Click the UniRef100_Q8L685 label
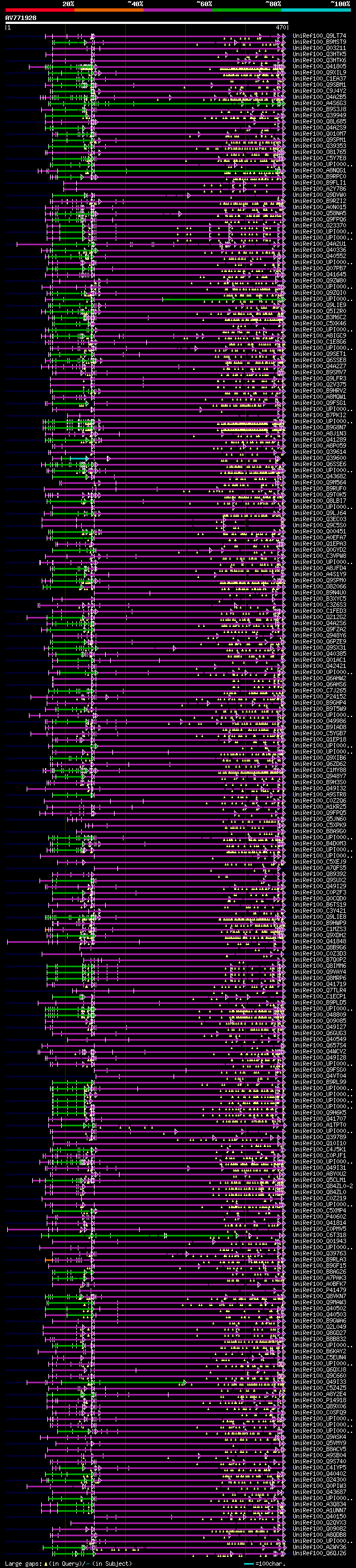Screen dimensions: 356x1568 (319, 122)
